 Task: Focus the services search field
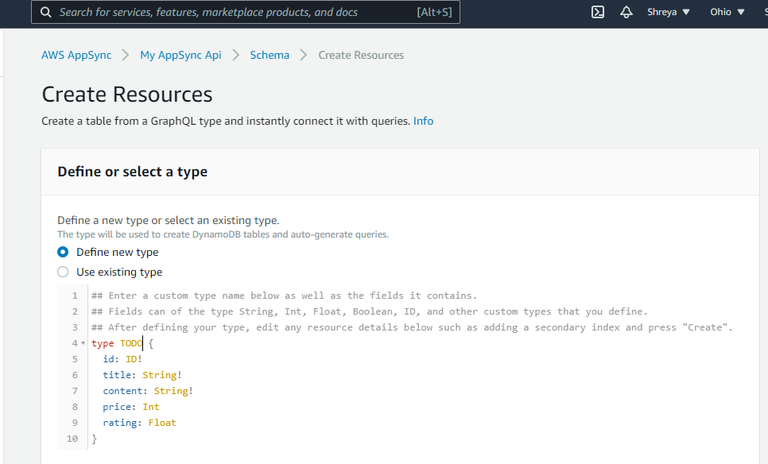[245, 12]
